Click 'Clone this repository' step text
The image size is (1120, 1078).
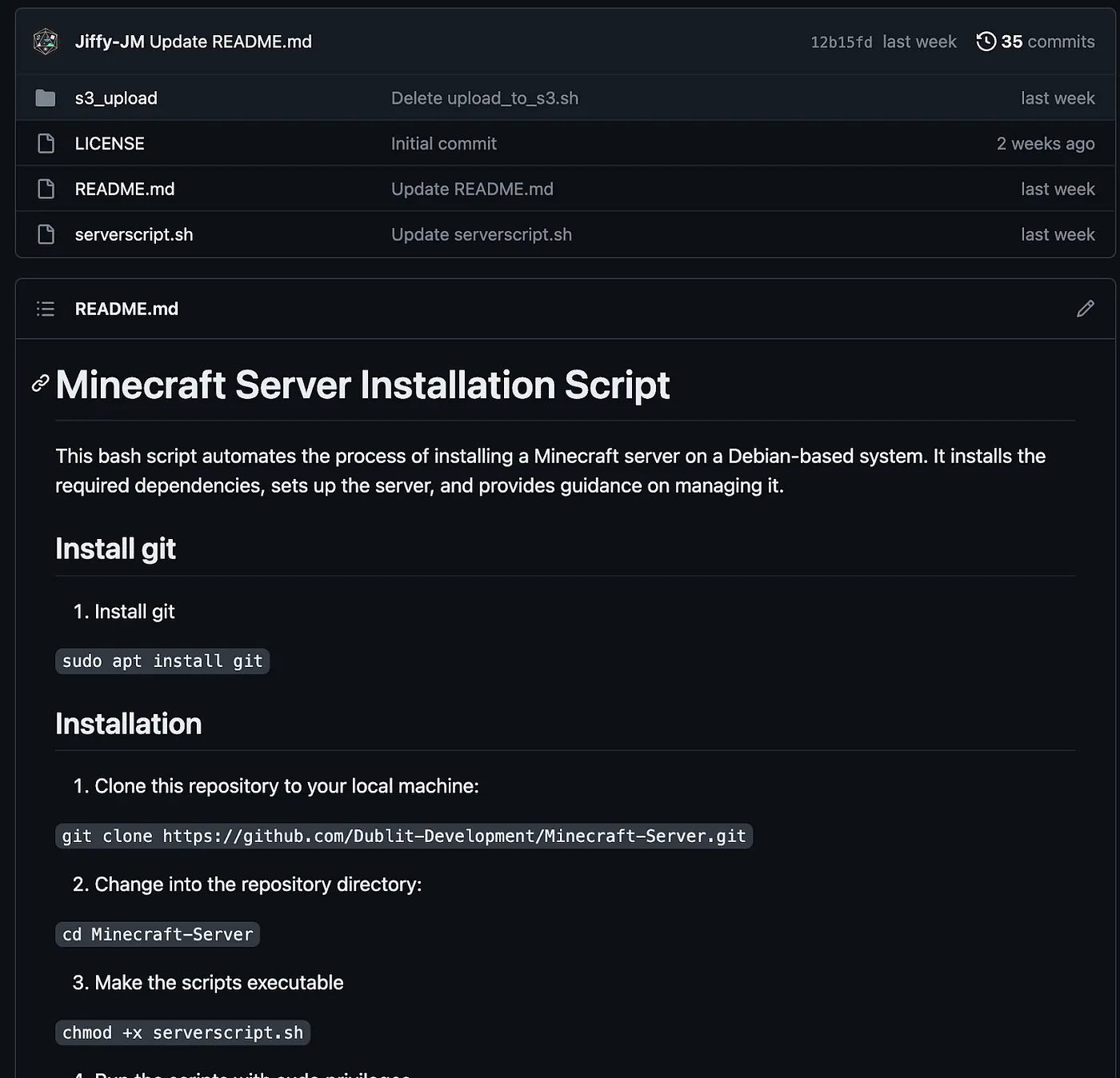[286, 787]
